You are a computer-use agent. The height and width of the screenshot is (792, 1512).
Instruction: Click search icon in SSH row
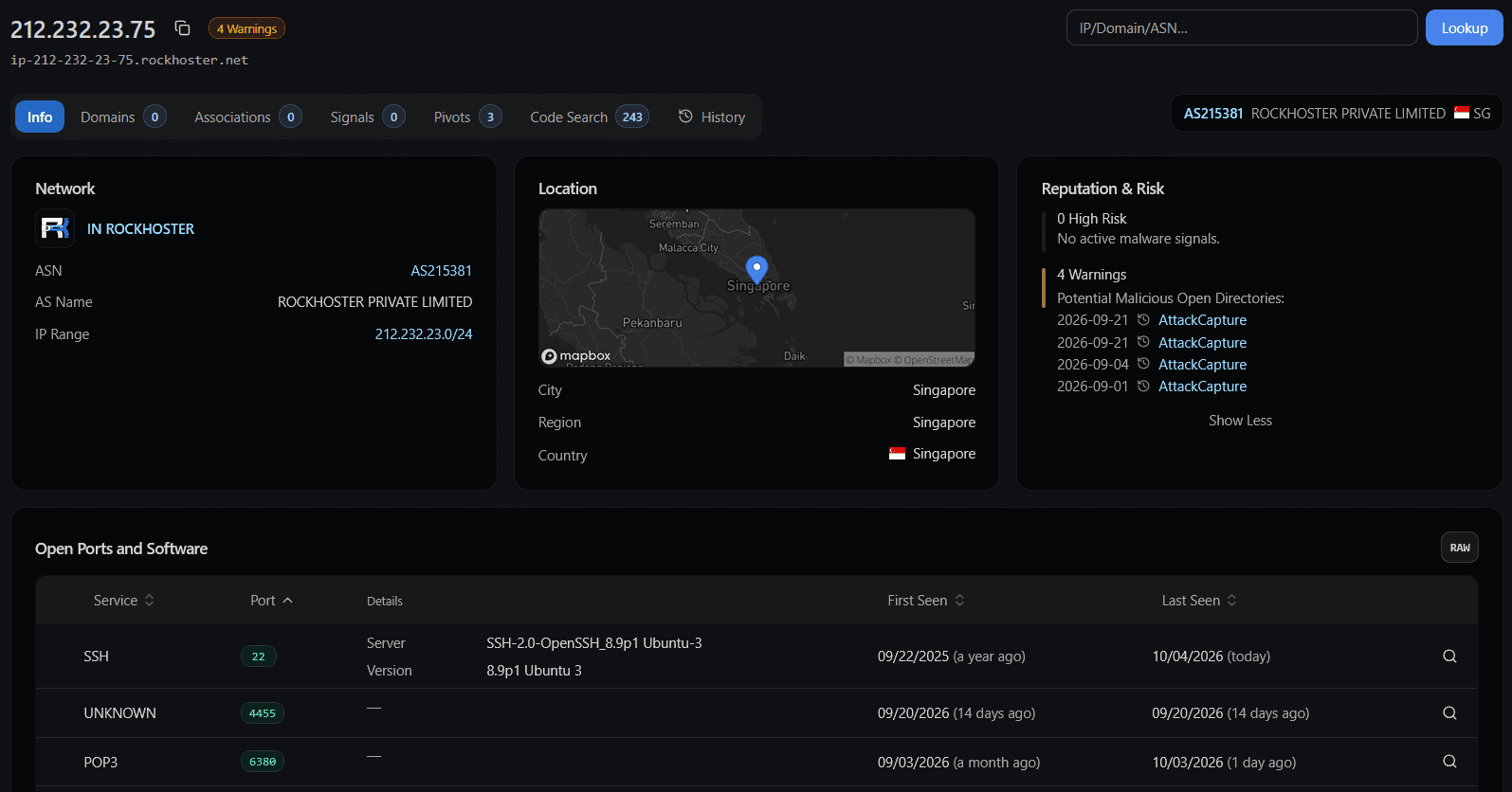click(1449, 657)
